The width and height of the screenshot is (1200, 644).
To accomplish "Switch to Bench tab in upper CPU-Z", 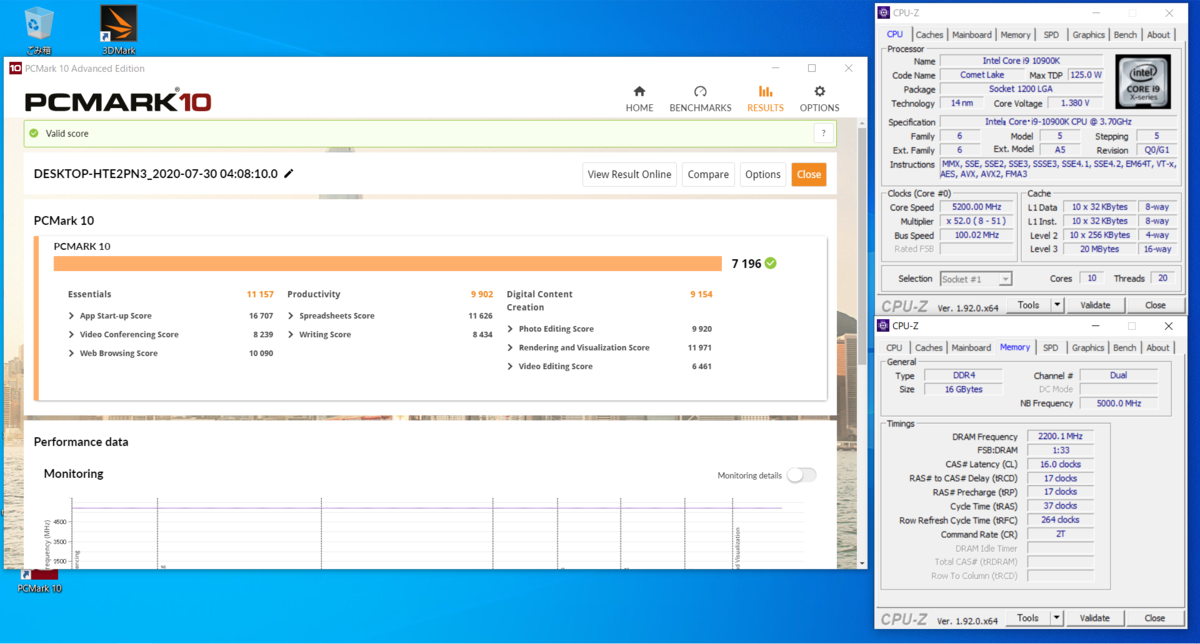I will point(1125,35).
